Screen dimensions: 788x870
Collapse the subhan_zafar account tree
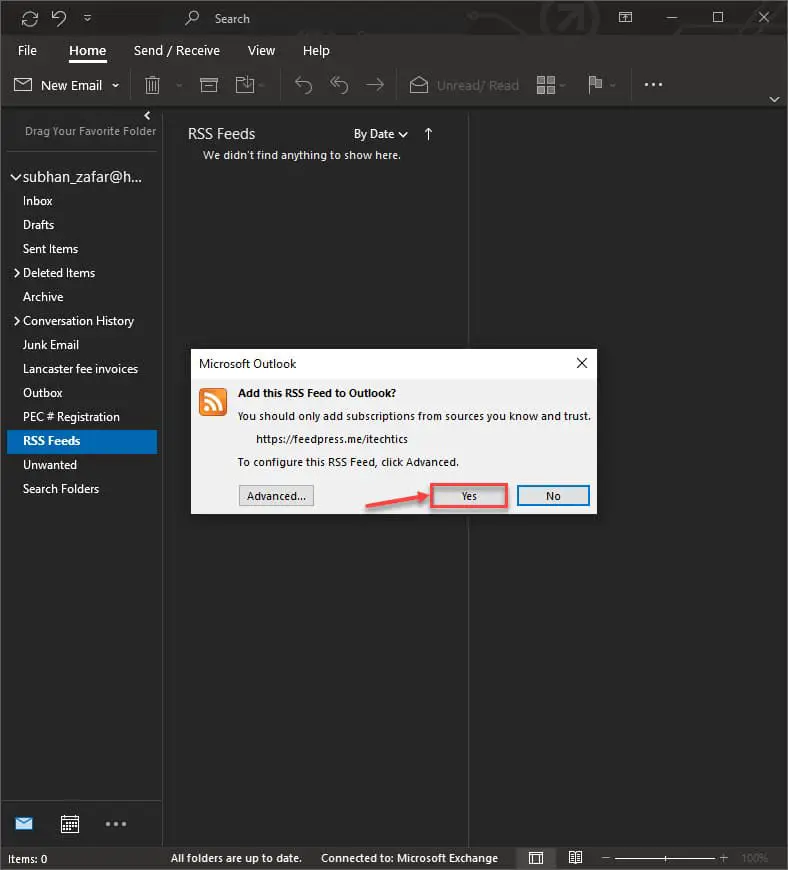16,177
